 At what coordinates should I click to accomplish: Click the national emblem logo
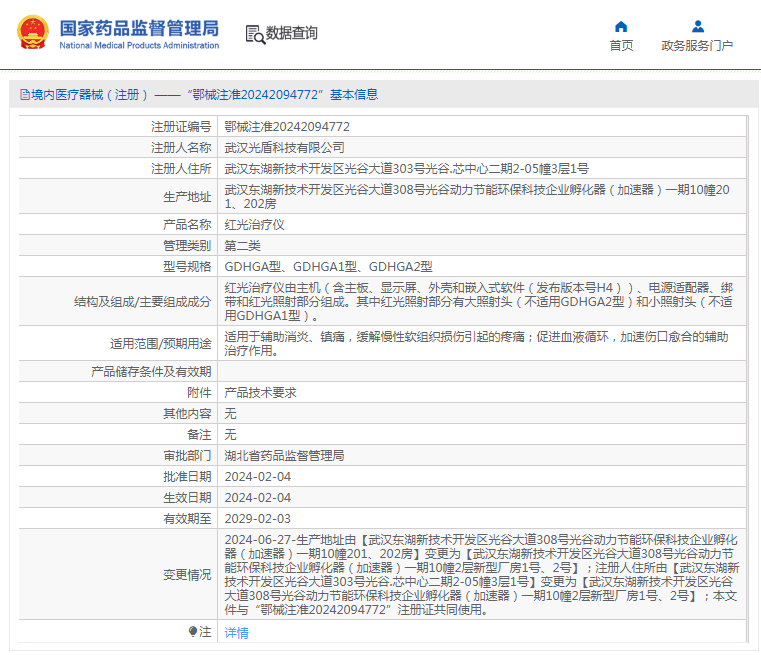tap(33, 33)
